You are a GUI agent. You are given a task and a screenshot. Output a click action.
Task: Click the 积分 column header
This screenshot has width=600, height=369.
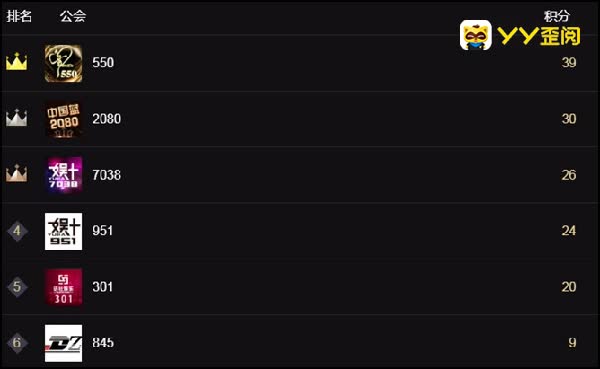coord(557,16)
